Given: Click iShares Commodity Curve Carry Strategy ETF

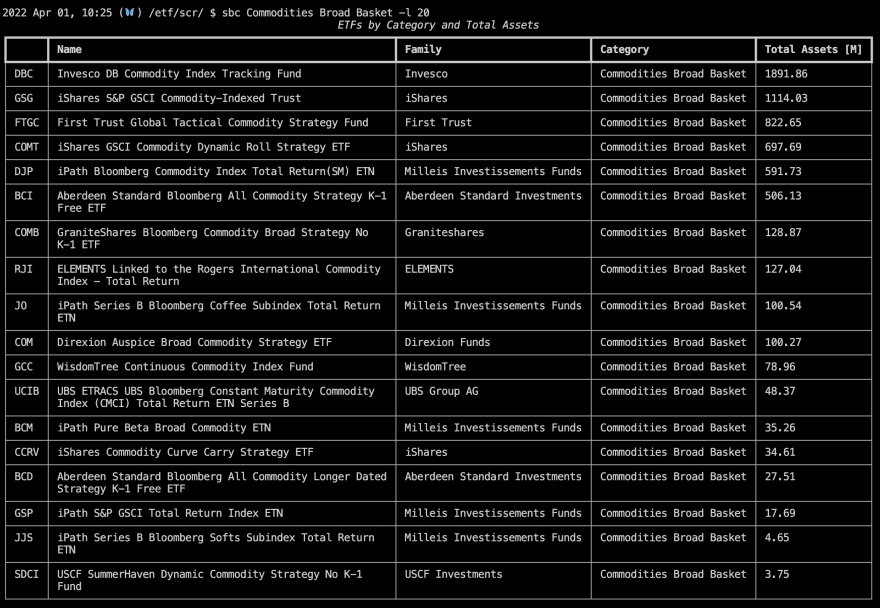Looking at the screenshot, I should click(x=185, y=452).
